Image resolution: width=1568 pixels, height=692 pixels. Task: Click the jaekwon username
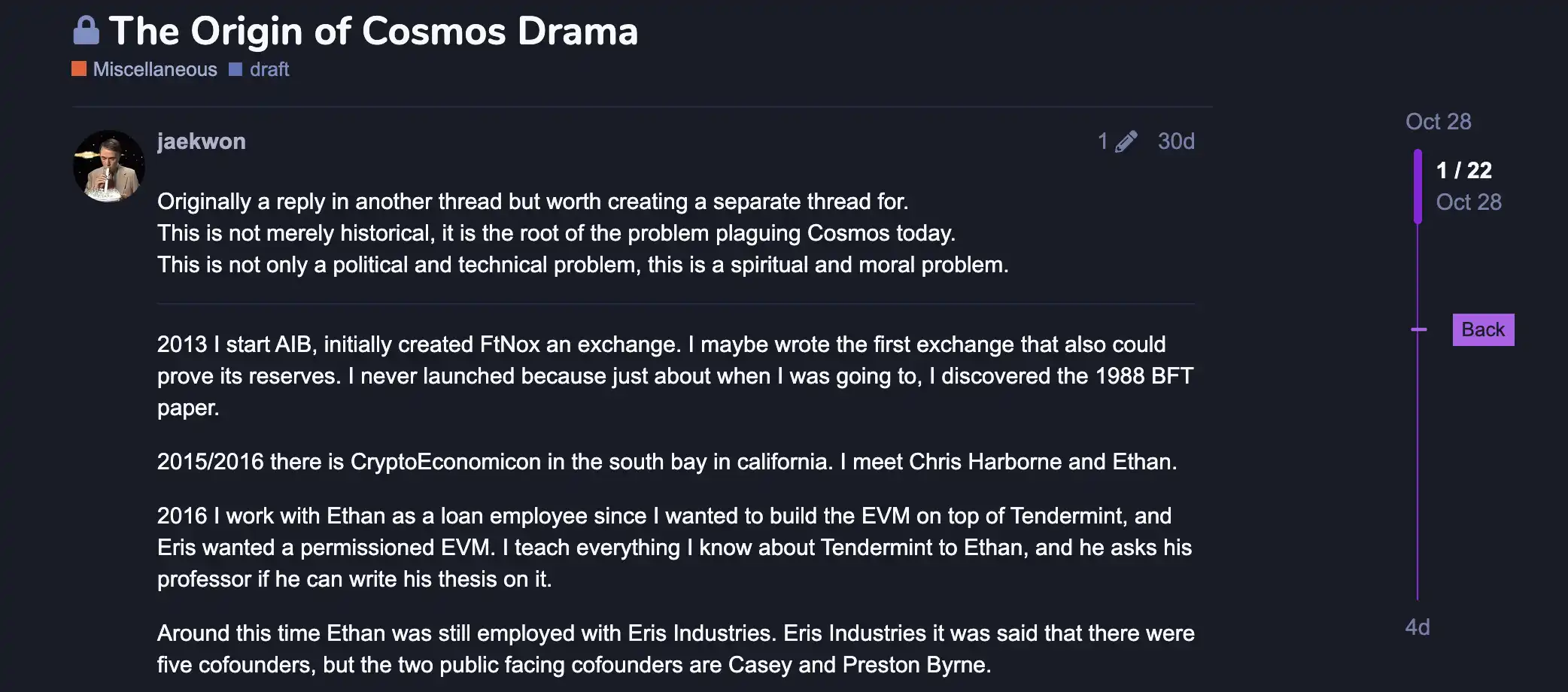(x=202, y=141)
